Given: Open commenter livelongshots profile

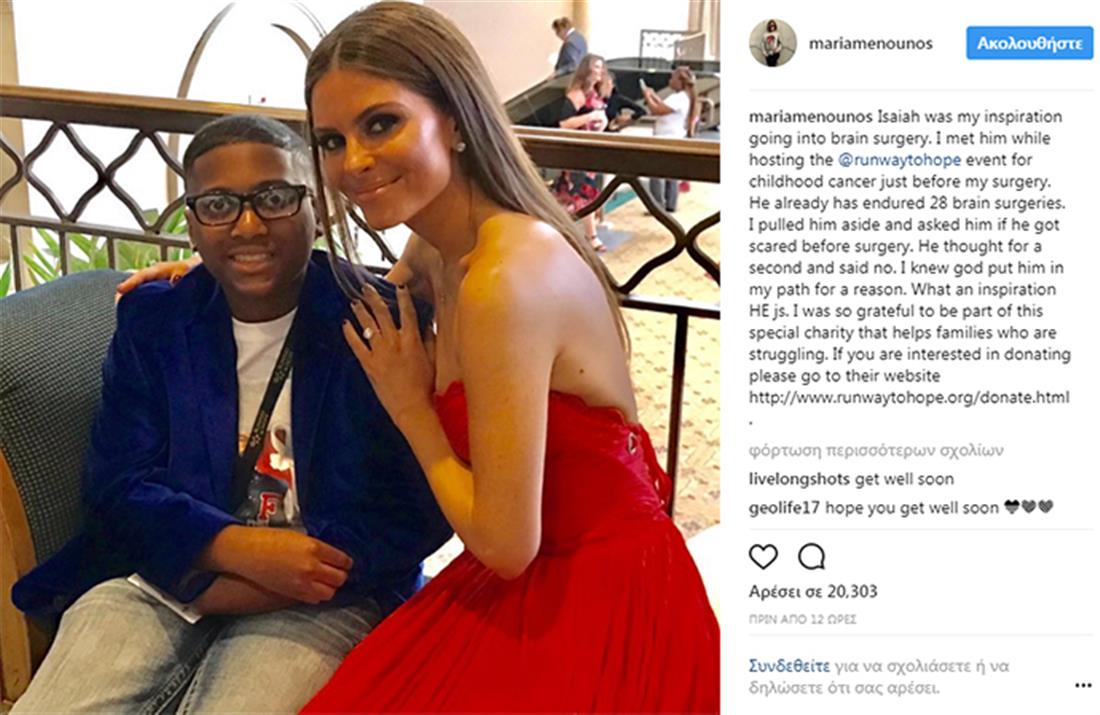Looking at the screenshot, I should click(799, 479).
